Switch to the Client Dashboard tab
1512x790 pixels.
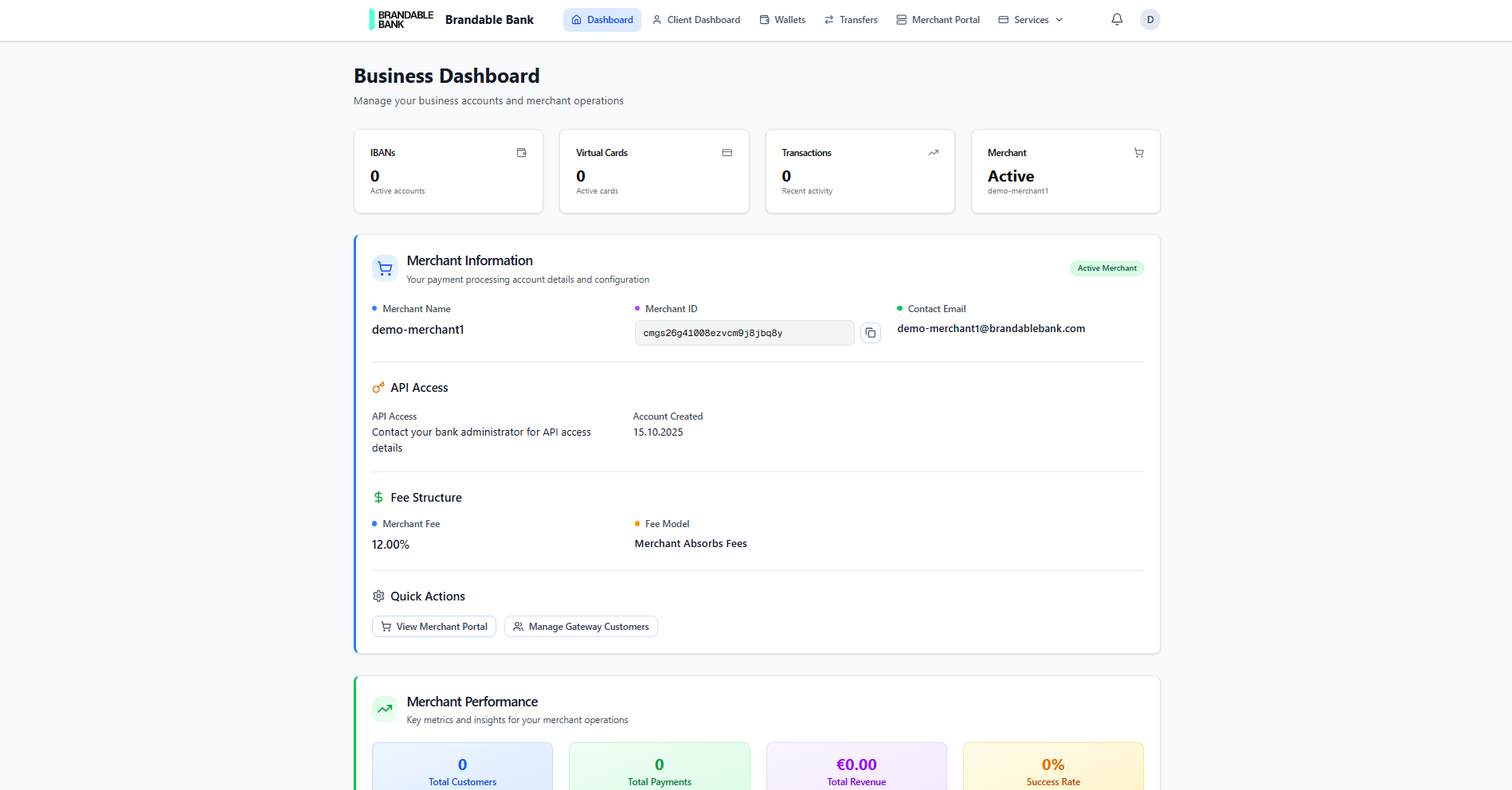[695, 19]
